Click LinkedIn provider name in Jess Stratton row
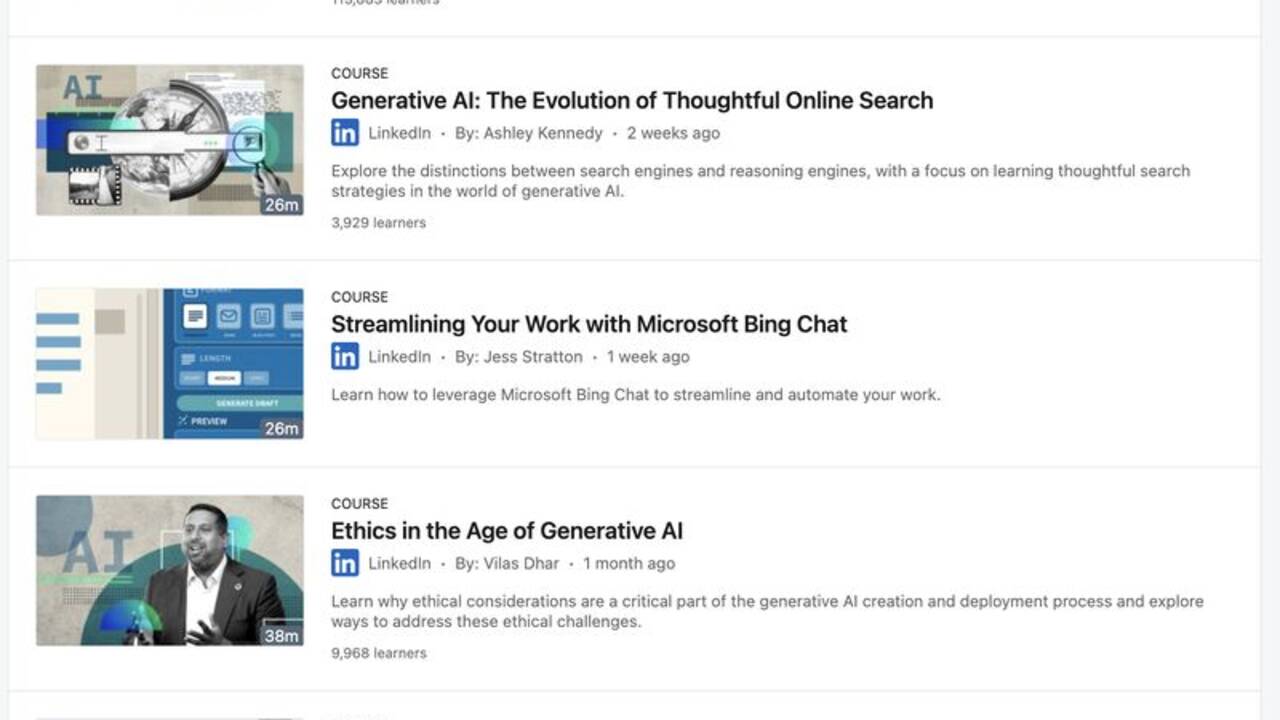This screenshot has height=720, width=1280. tap(400, 357)
